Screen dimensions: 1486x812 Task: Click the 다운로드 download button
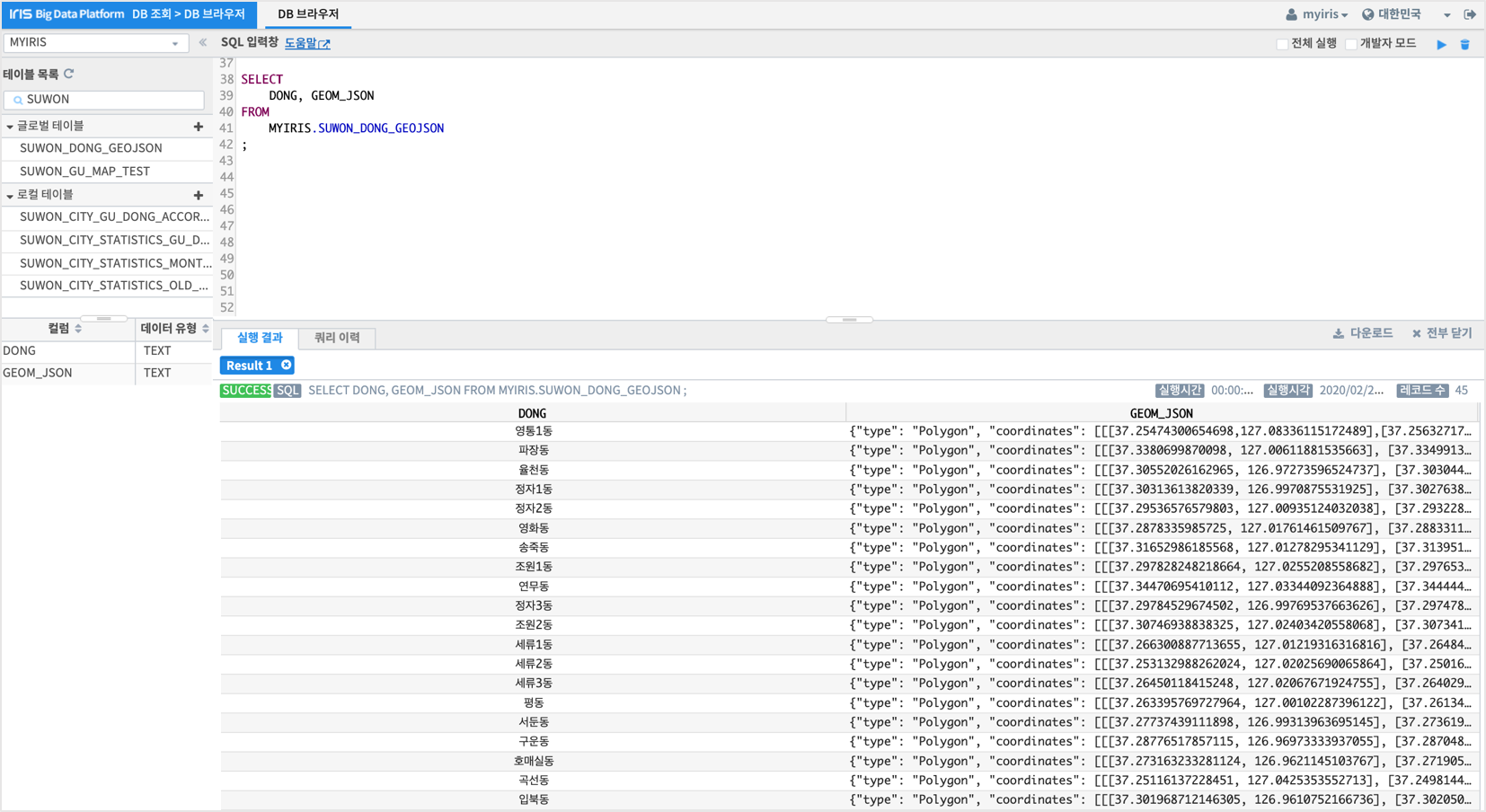pos(1363,333)
